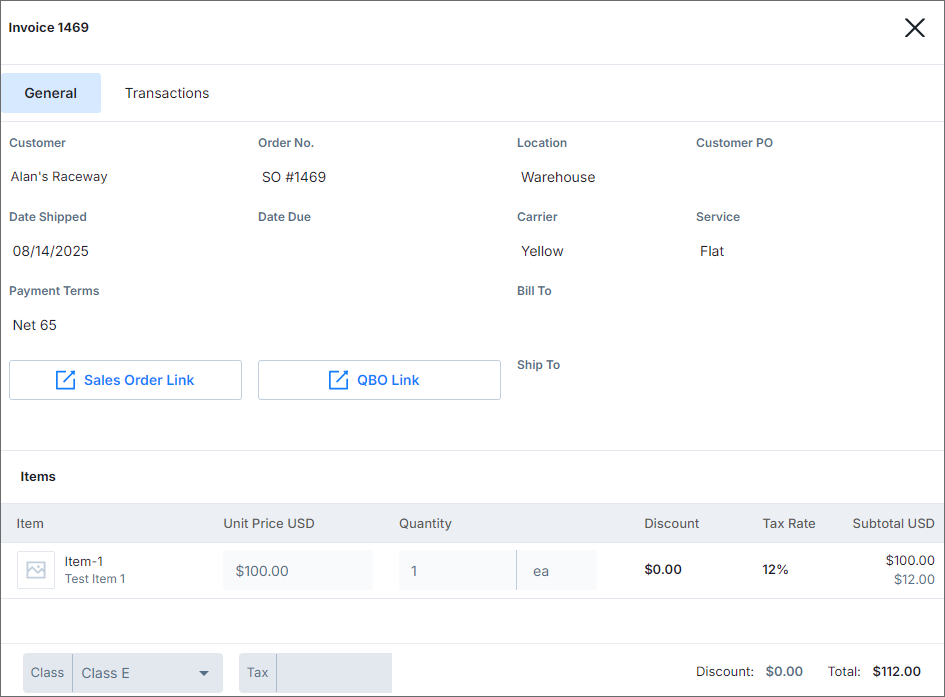The height and width of the screenshot is (697, 945).
Task: Click the unit price field showing $100.00
Action: tap(298, 568)
